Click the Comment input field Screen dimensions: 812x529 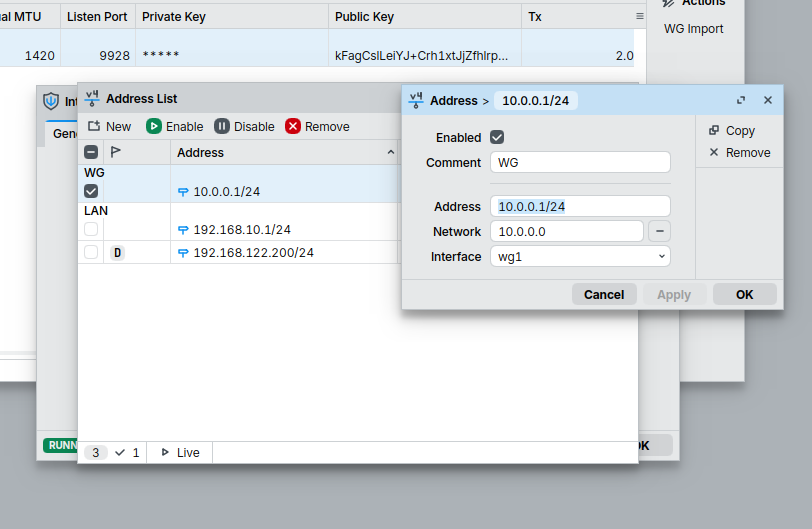[x=580, y=163]
